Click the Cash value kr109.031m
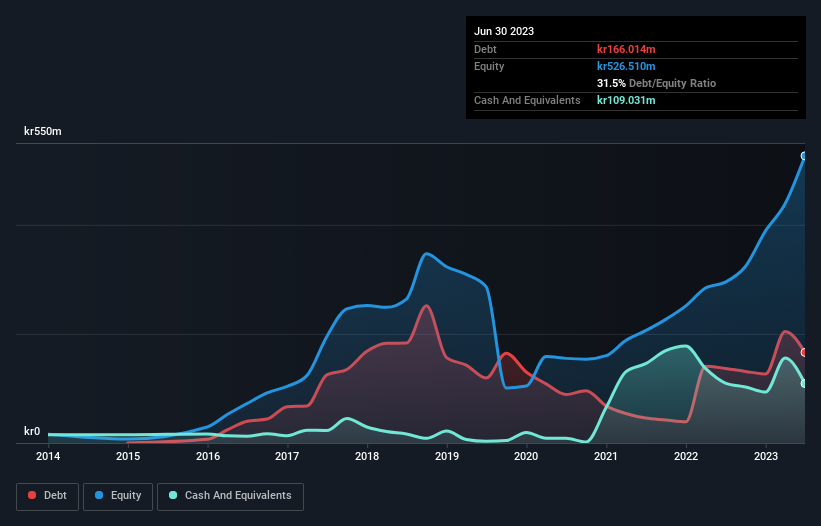The width and height of the screenshot is (821, 526). [626, 100]
